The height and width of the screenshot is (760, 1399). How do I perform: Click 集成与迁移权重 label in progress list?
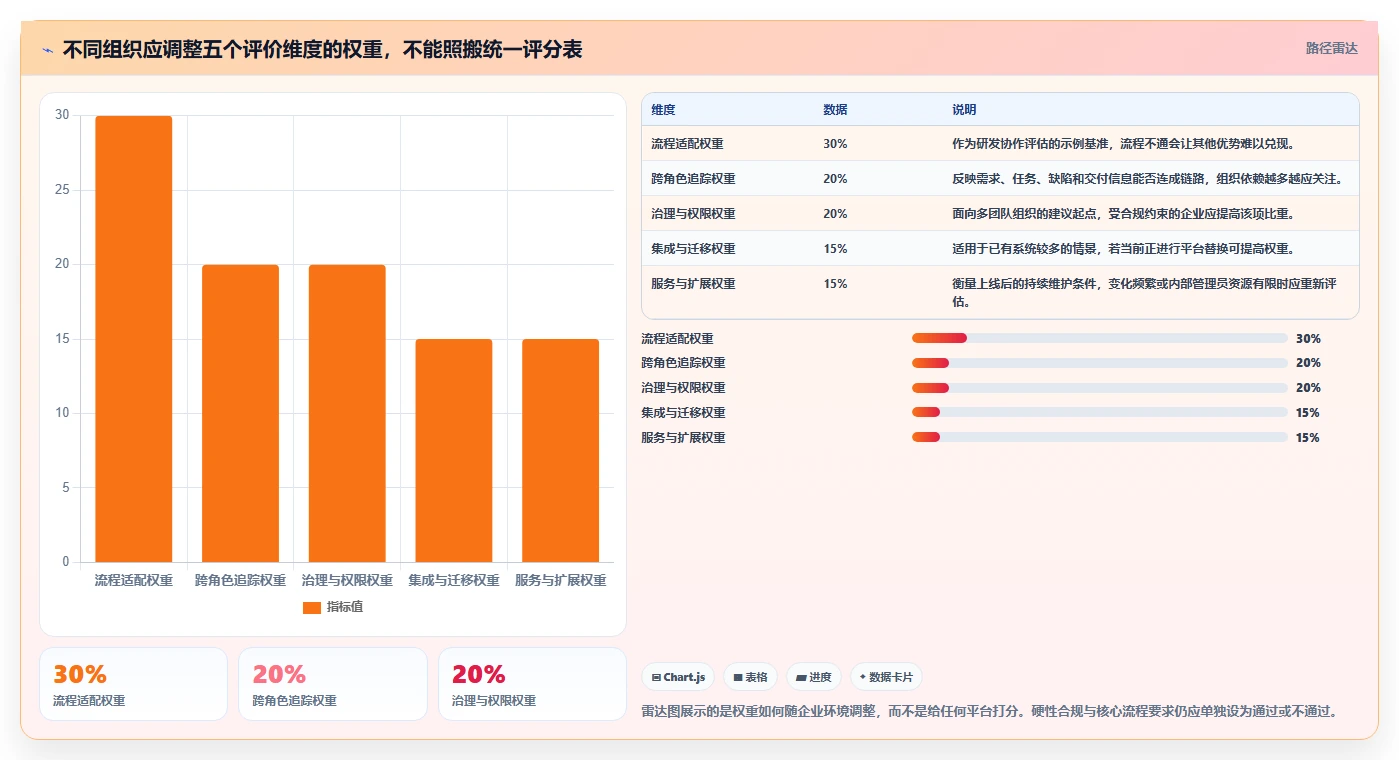(683, 413)
